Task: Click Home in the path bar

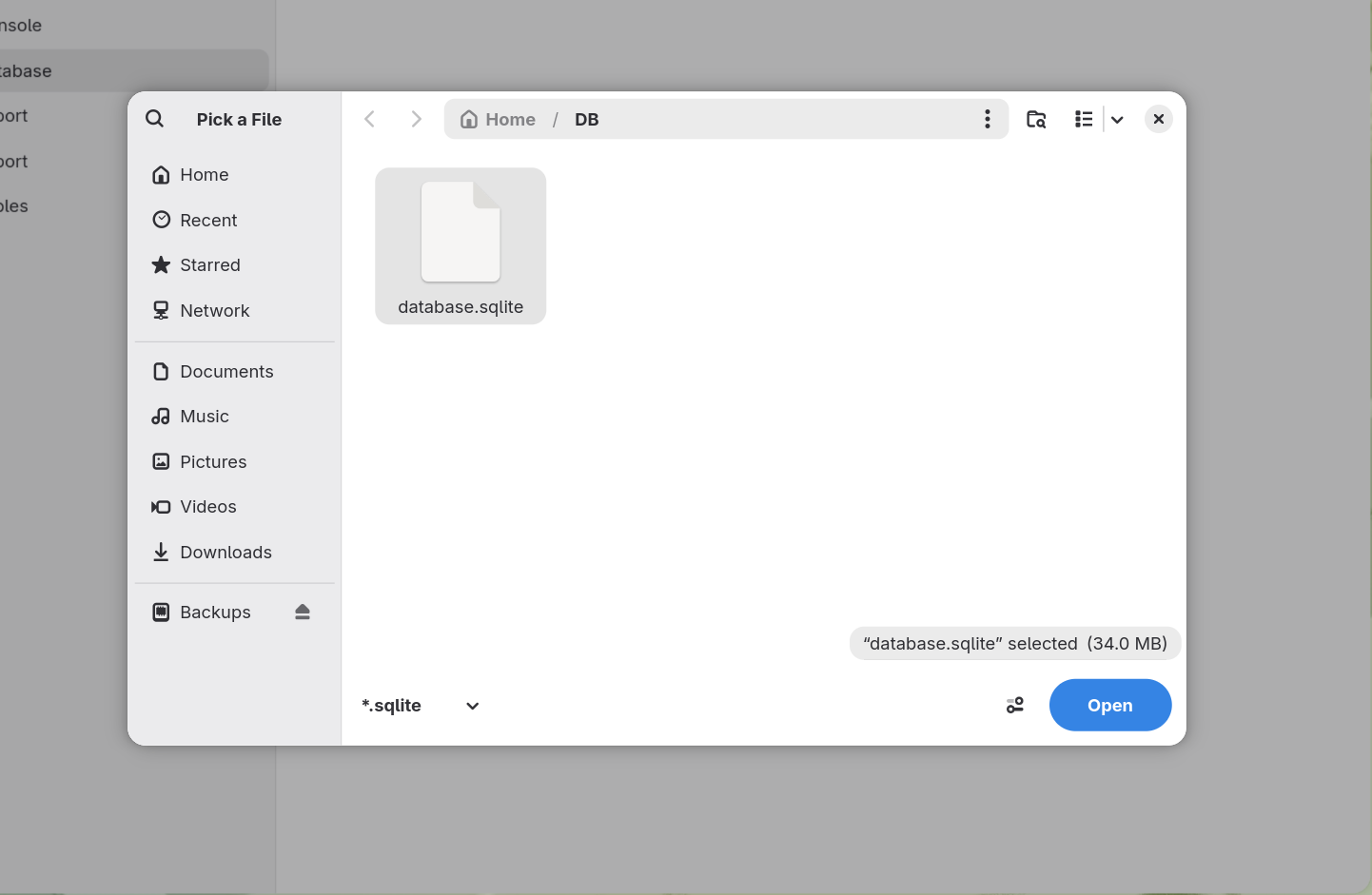Action: pyautogui.click(x=498, y=119)
